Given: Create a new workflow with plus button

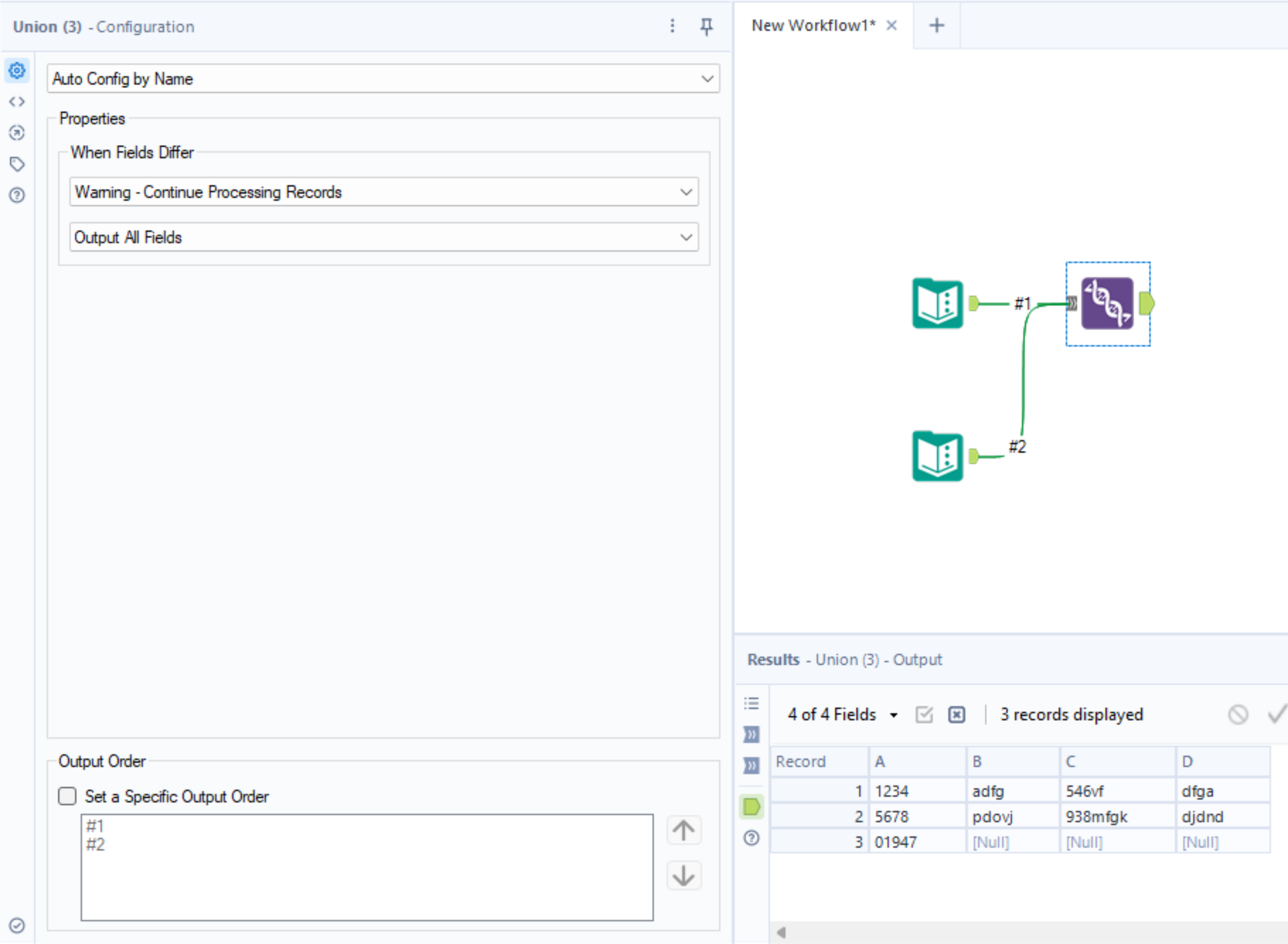Looking at the screenshot, I should click(x=937, y=25).
